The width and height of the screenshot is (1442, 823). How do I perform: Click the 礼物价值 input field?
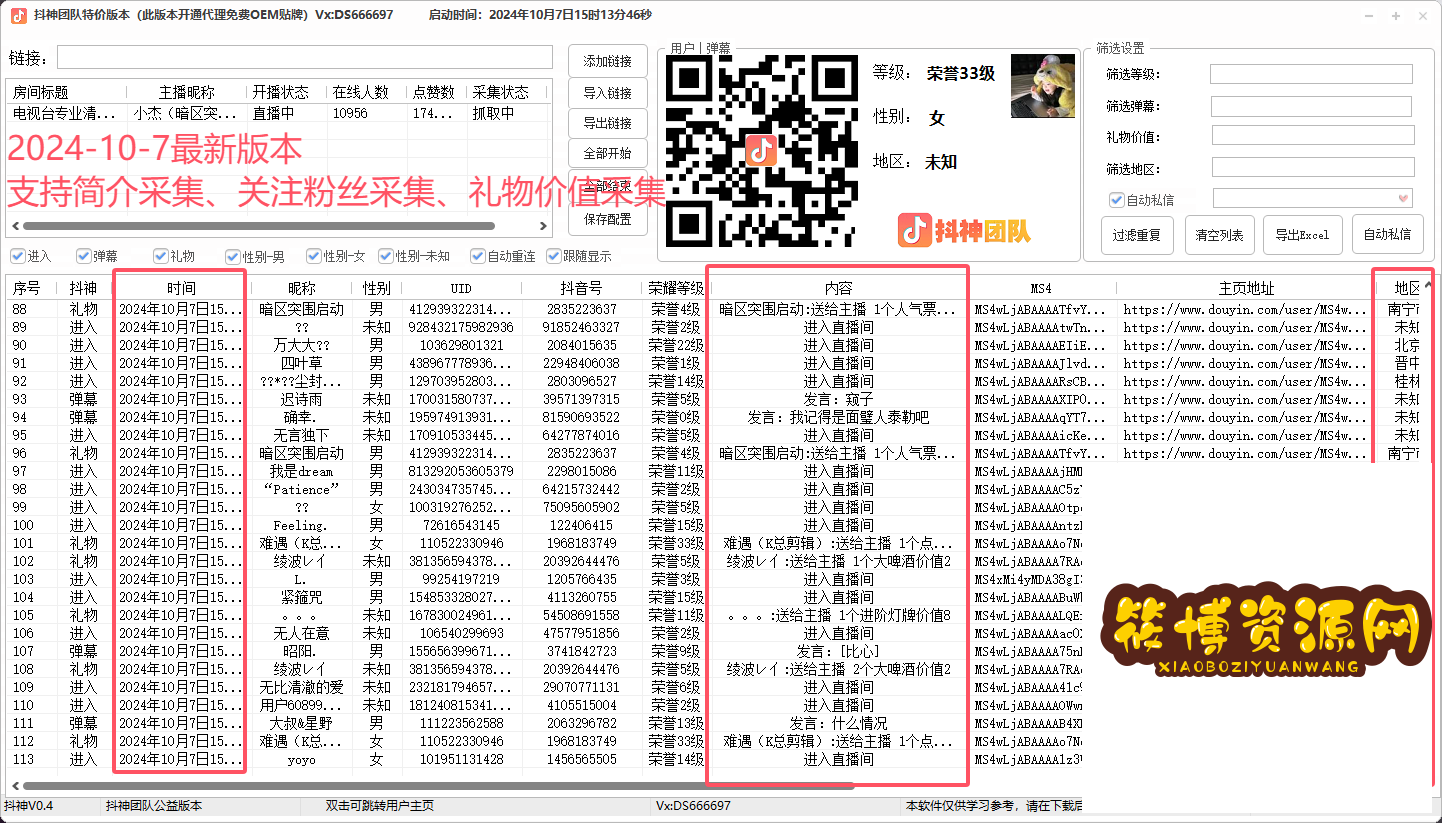click(1313, 135)
